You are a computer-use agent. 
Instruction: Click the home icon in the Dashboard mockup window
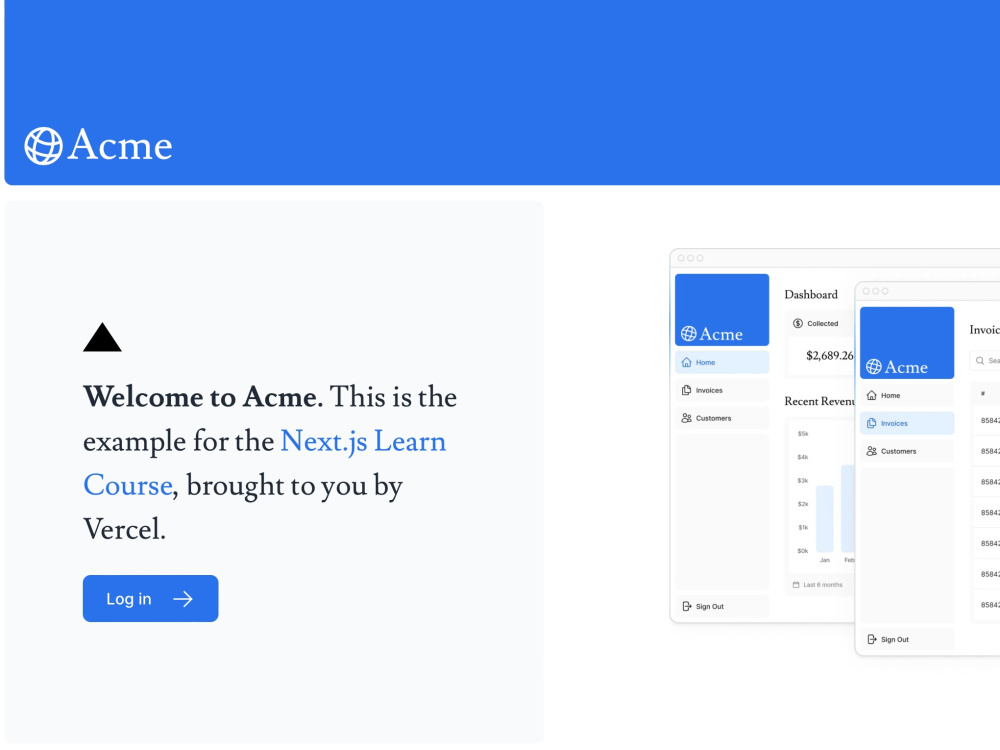pyautogui.click(x=686, y=362)
